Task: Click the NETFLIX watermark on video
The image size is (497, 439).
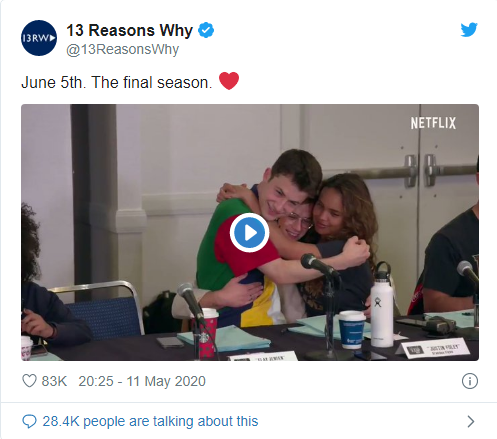Action: [x=433, y=123]
